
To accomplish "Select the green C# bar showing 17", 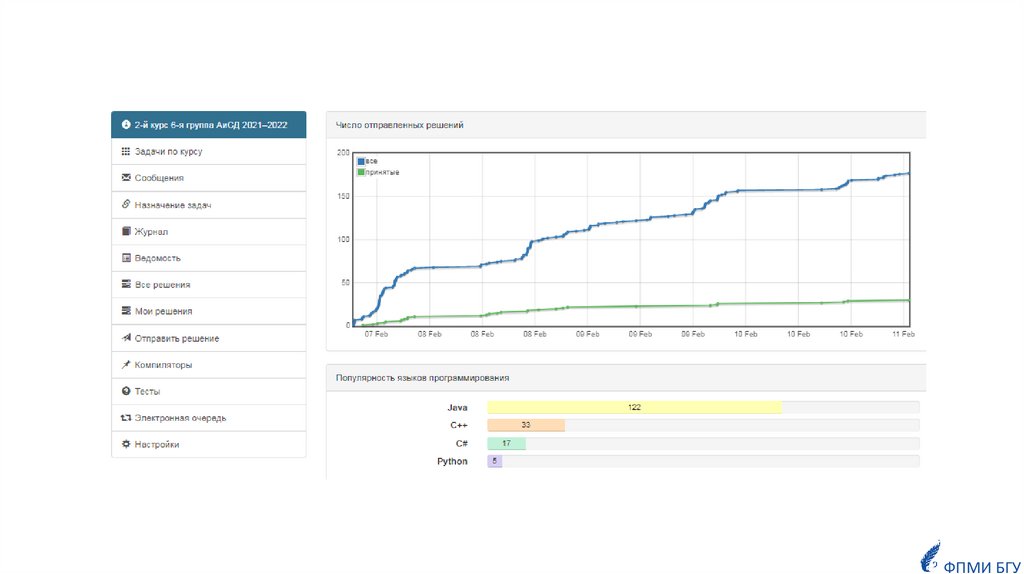I will click(x=506, y=444).
